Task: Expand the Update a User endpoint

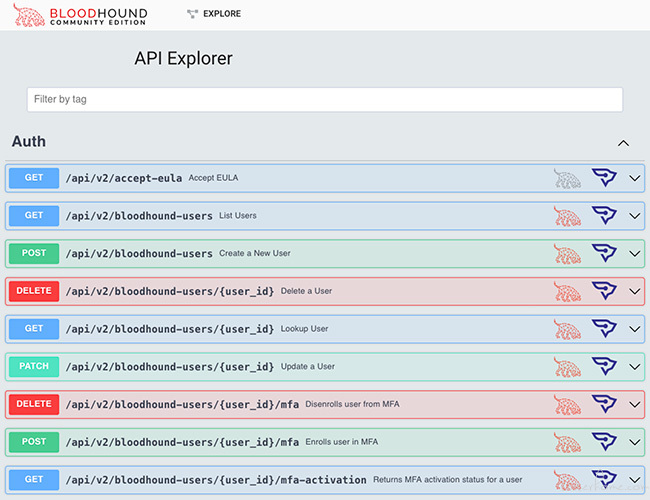Action: (x=635, y=367)
